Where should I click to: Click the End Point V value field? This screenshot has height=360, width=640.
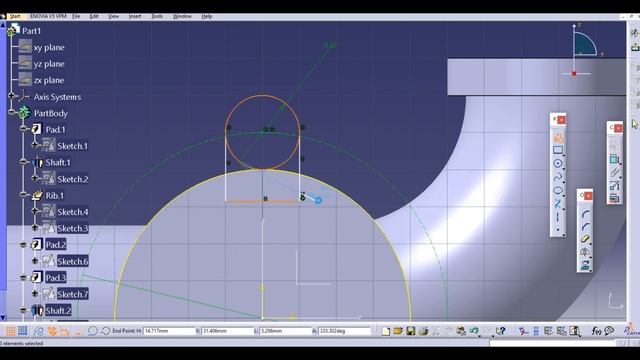(227, 331)
